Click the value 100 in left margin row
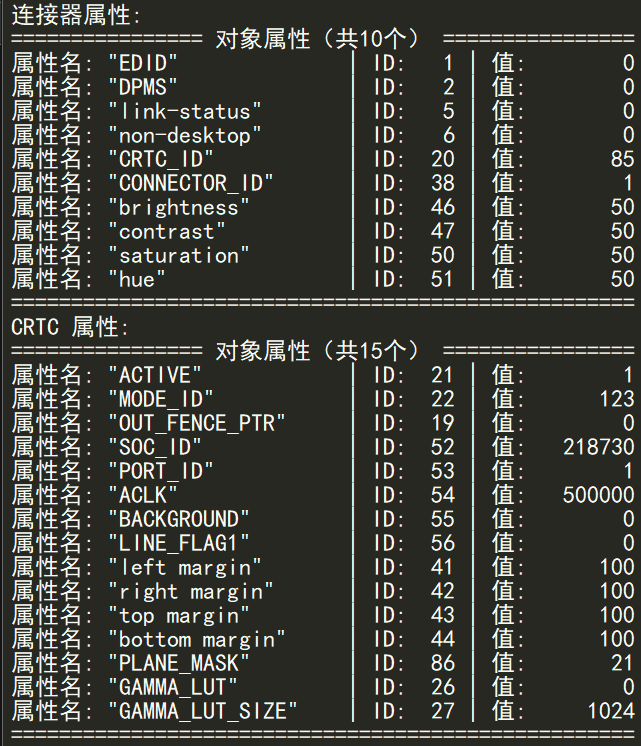This screenshot has width=641, height=746. [617, 567]
